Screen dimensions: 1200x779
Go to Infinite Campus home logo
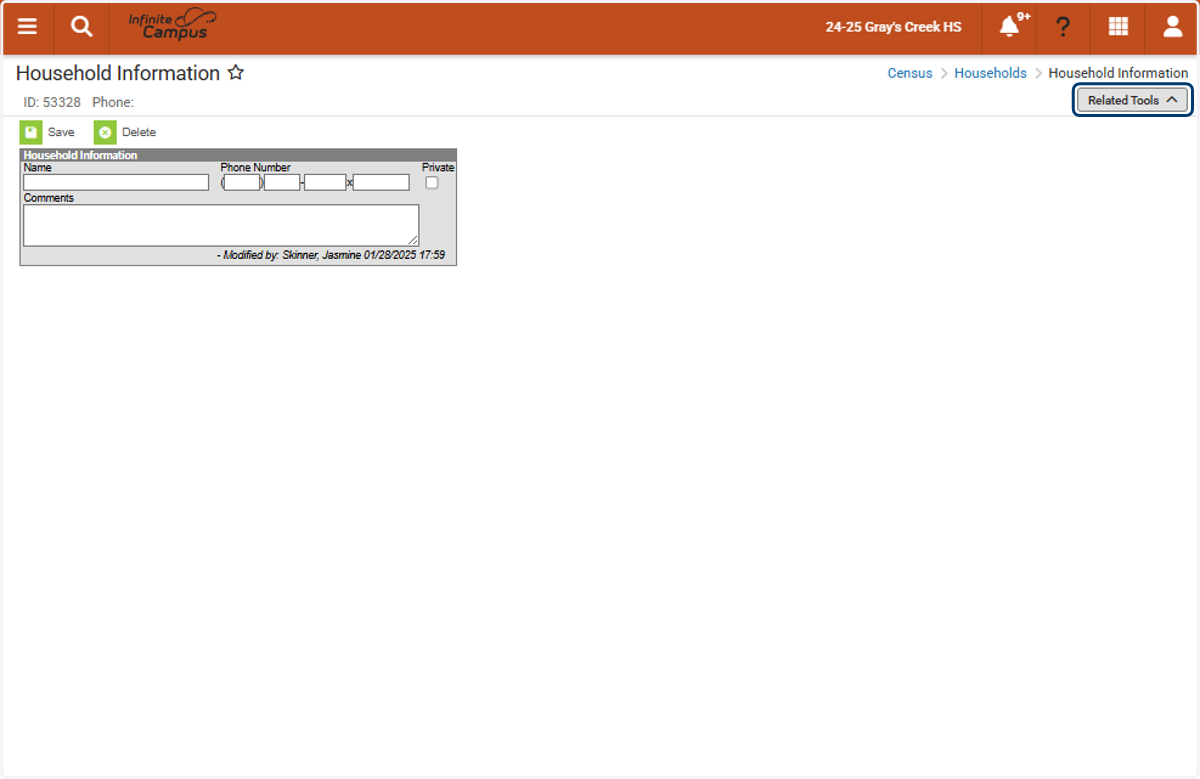click(x=172, y=25)
